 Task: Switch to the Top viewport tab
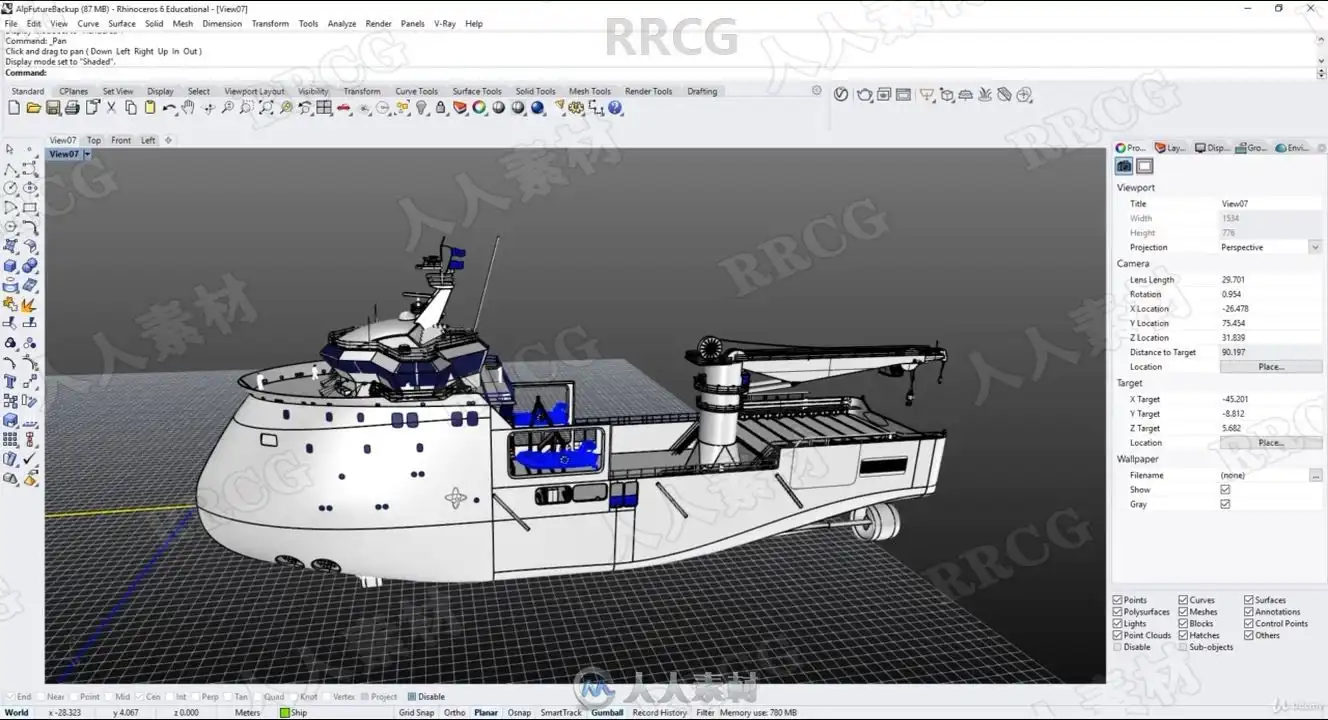pos(94,141)
